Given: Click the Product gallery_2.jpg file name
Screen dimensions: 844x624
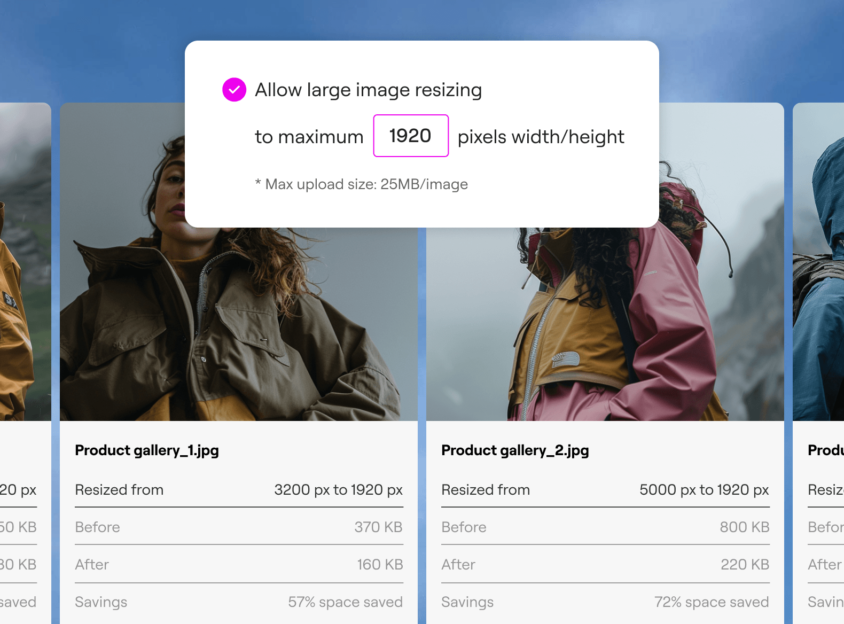Looking at the screenshot, I should (515, 450).
